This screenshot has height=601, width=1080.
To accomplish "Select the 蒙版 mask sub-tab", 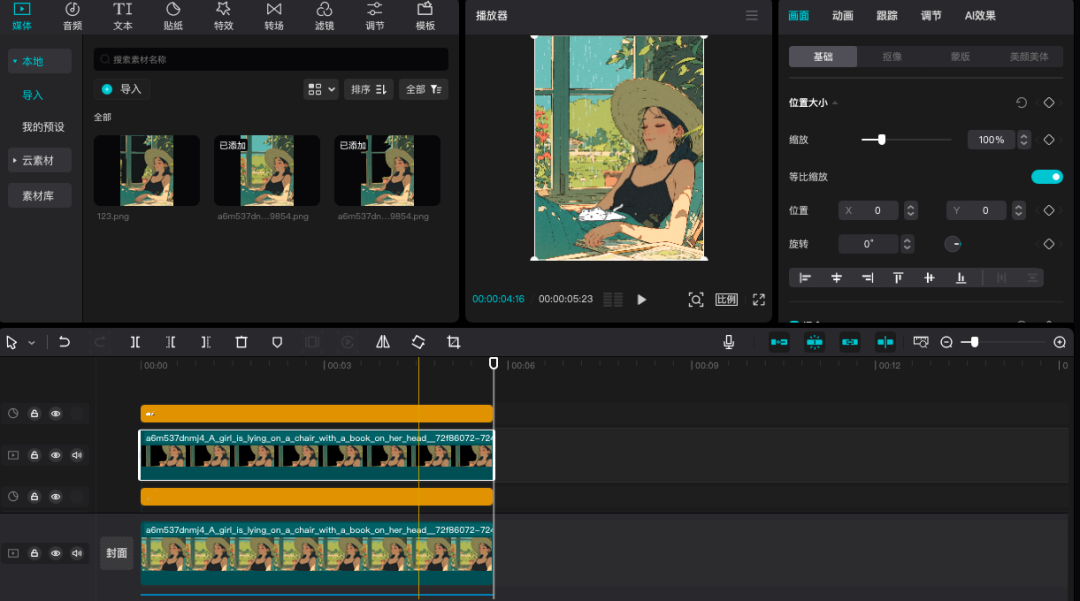I will pos(960,56).
